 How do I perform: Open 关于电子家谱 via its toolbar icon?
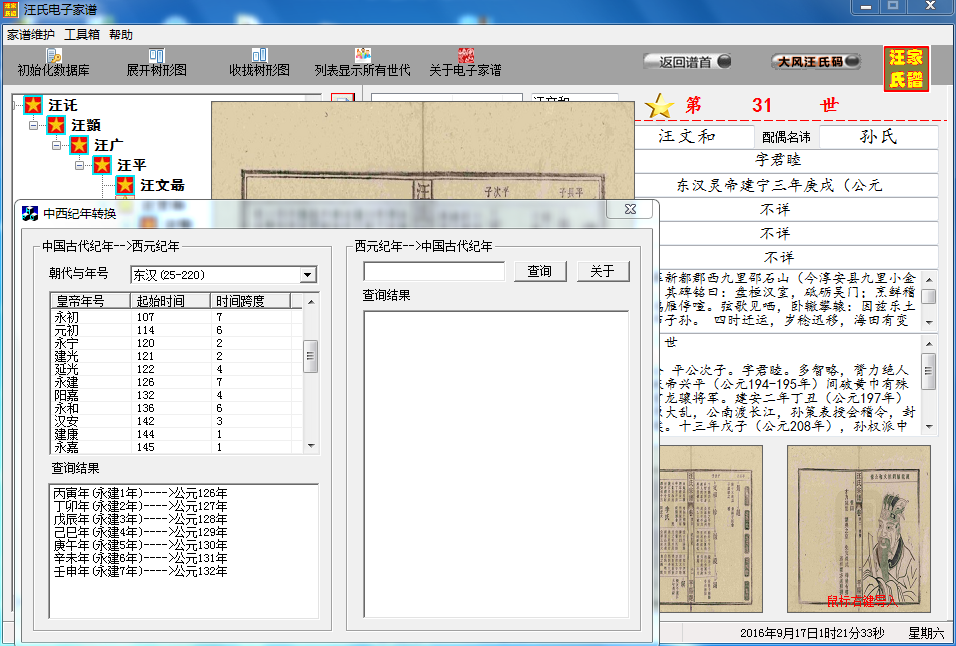(x=465, y=57)
